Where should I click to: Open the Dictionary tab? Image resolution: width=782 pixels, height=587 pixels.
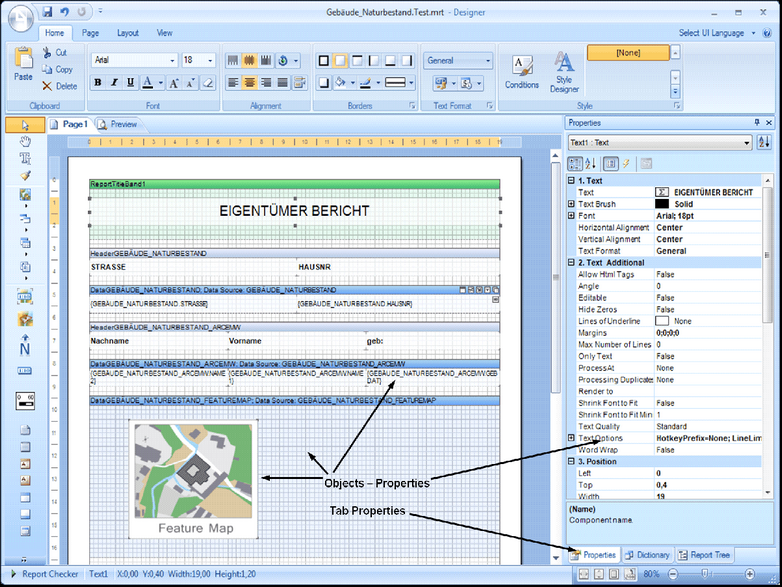click(x=648, y=555)
